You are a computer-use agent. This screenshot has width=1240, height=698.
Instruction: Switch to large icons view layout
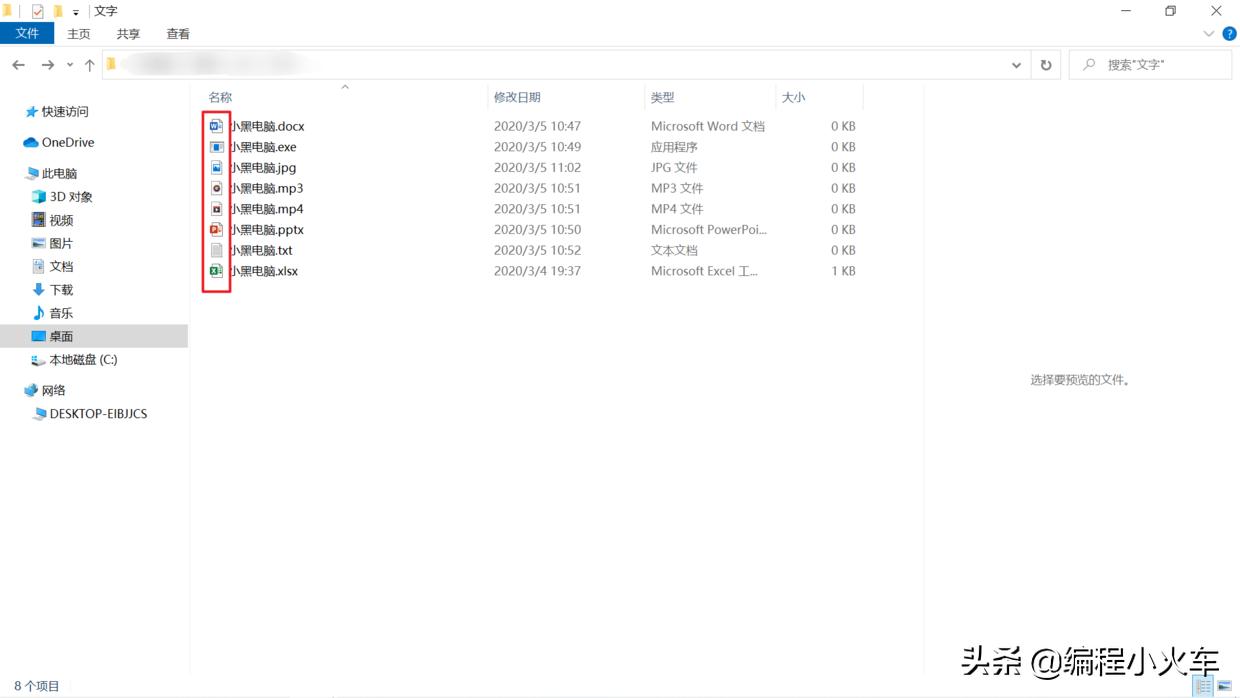coord(1224,686)
